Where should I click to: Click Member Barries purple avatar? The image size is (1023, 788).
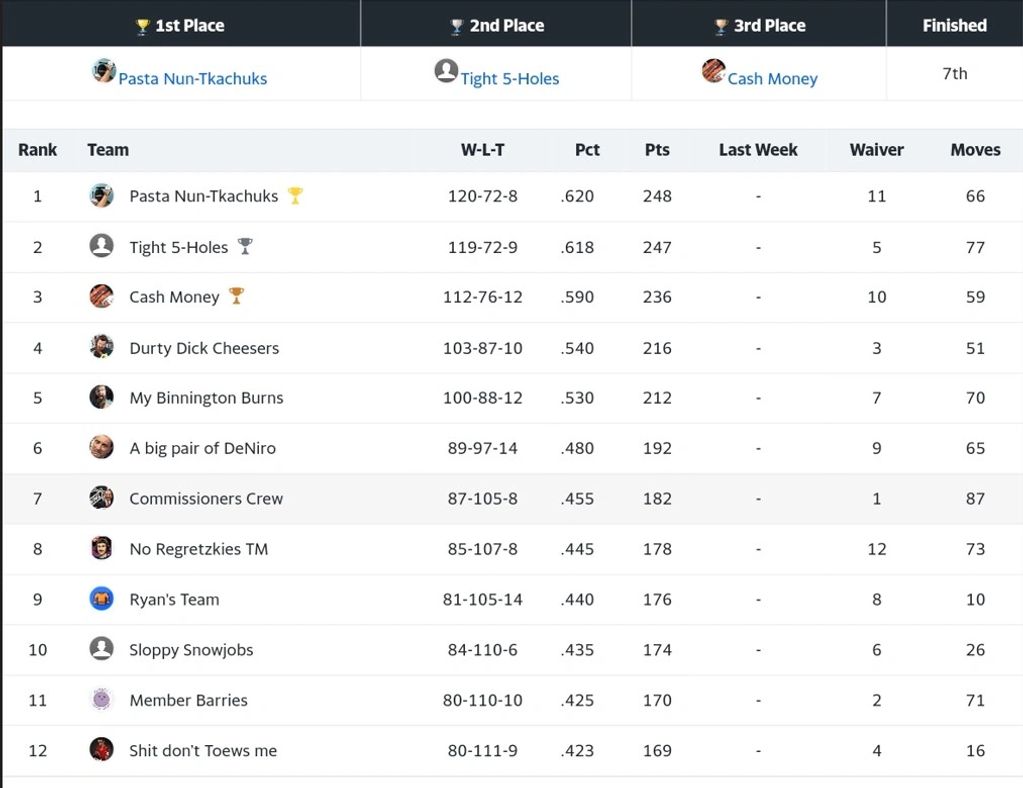coord(101,700)
